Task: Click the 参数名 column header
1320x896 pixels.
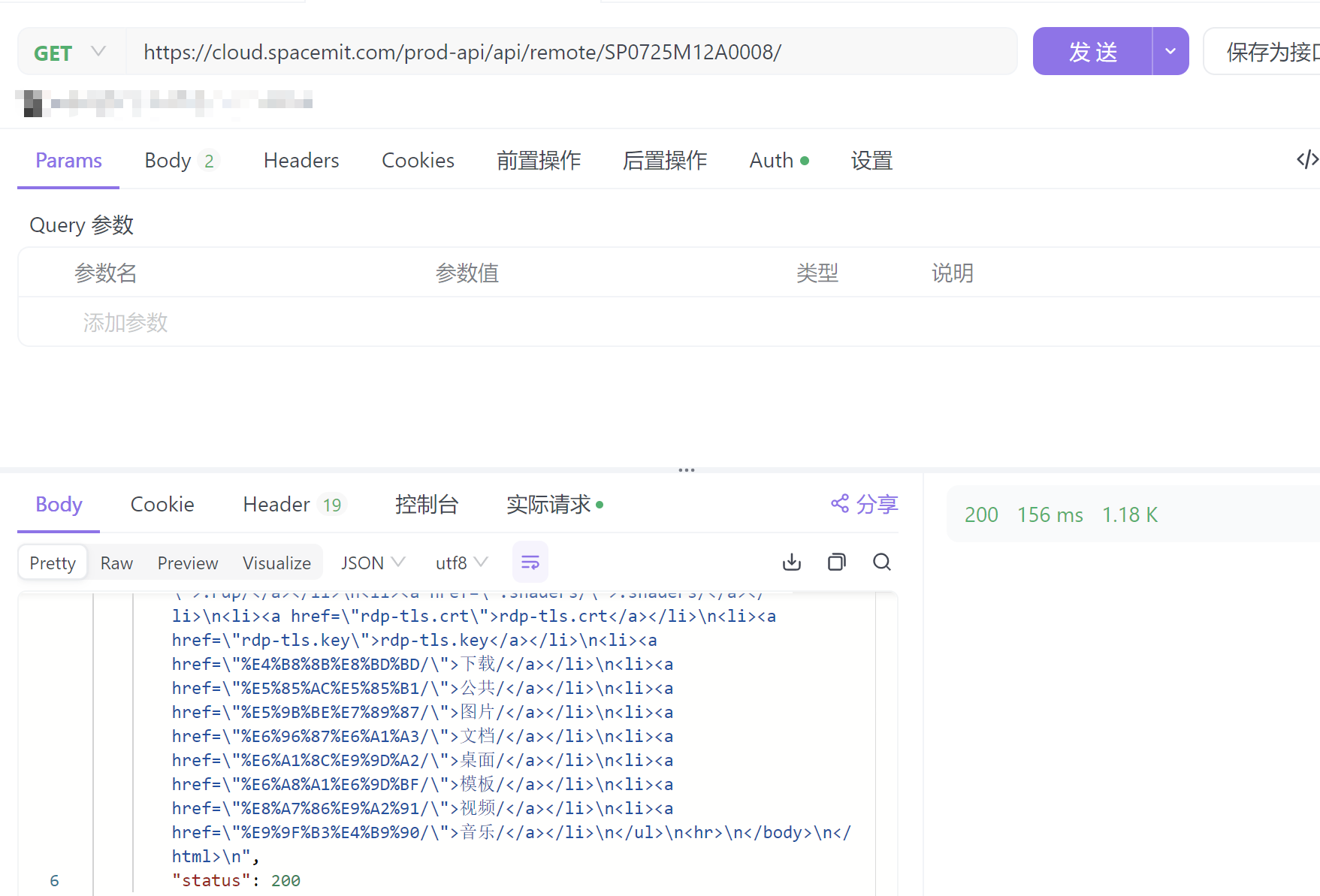Action: tap(105, 273)
